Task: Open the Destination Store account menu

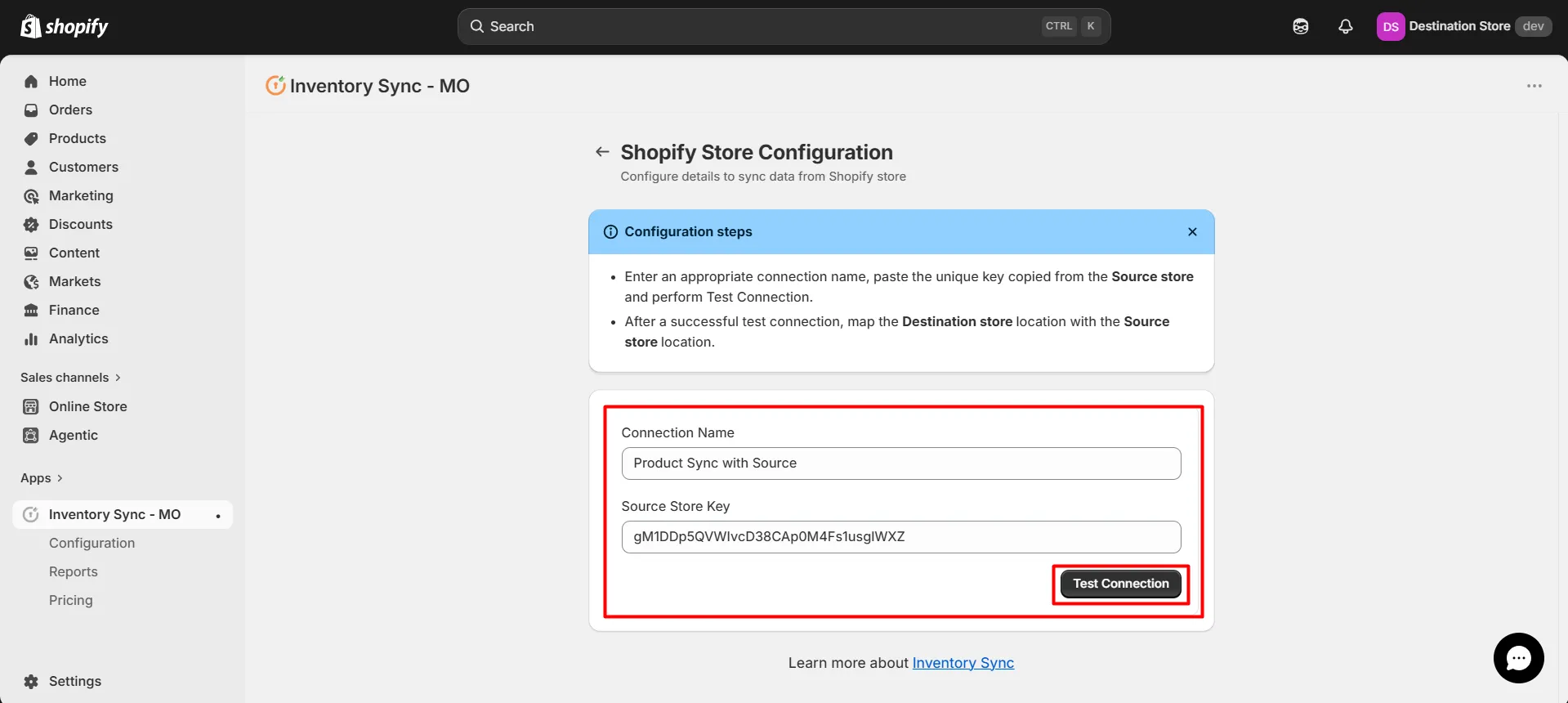Action: click(x=1464, y=26)
